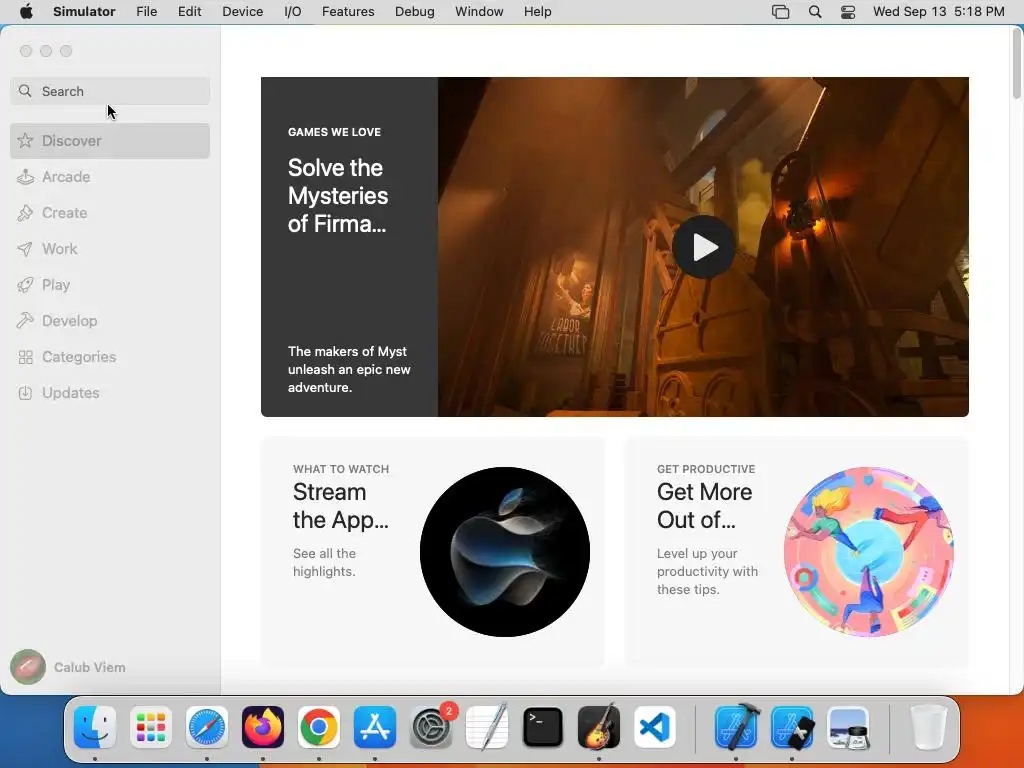Open Finder from the Dock
1024x768 pixels.
95,727
